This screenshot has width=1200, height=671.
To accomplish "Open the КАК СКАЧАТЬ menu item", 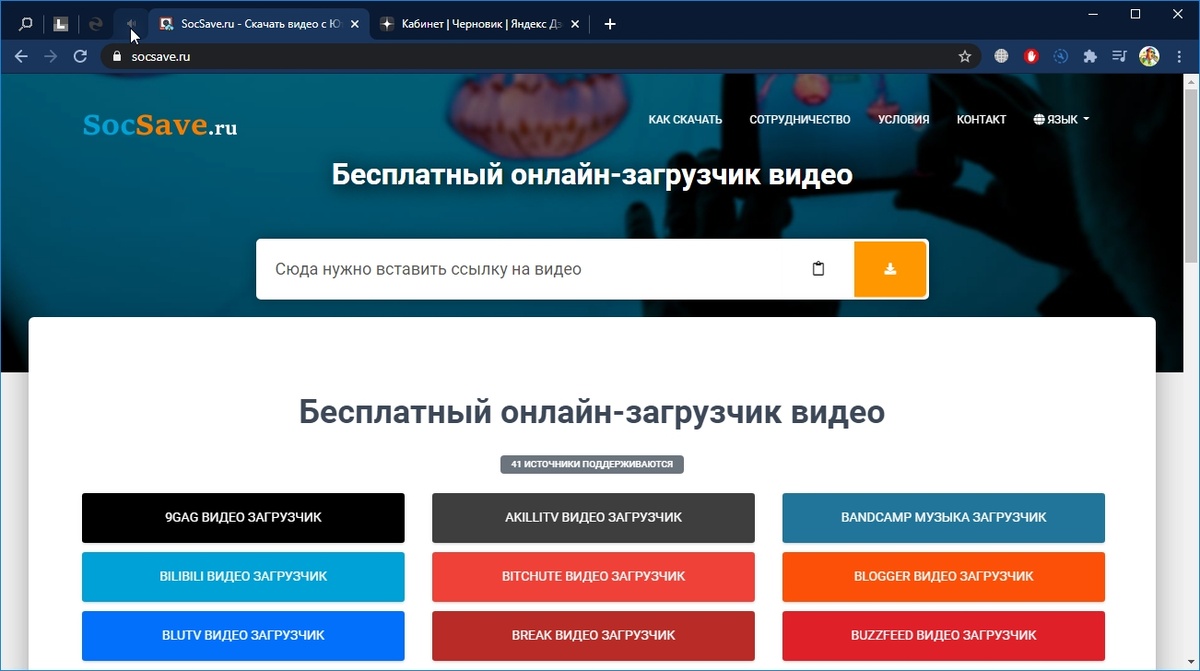I will coord(685,119).
